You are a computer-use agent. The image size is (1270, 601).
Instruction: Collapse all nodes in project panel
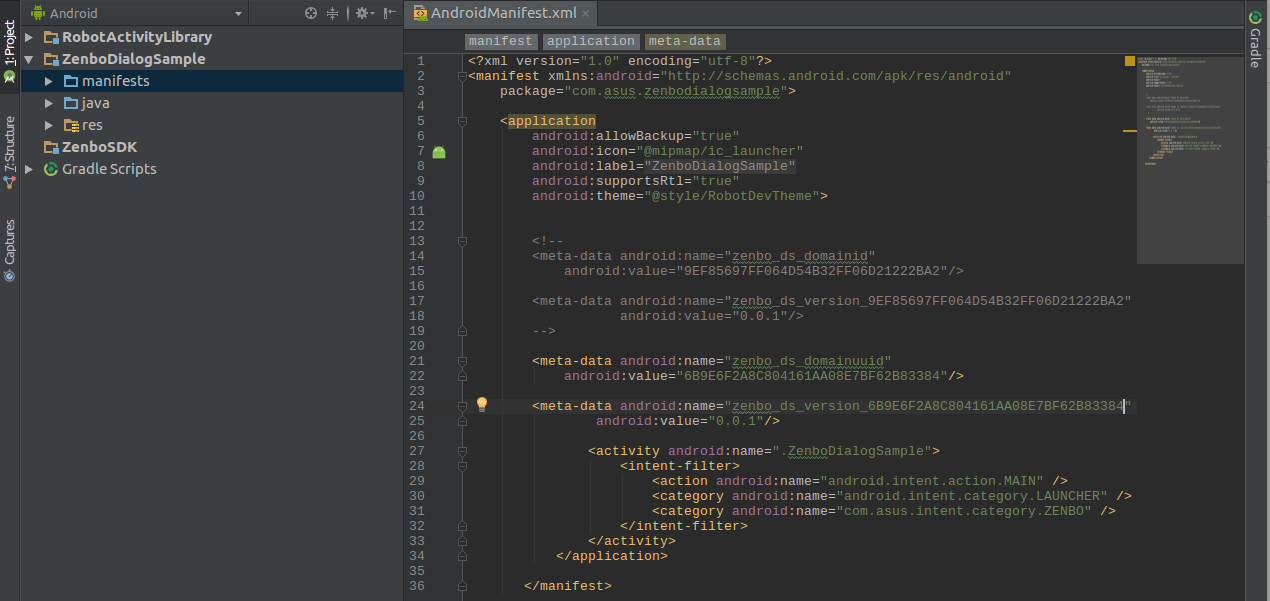[335, 13]
